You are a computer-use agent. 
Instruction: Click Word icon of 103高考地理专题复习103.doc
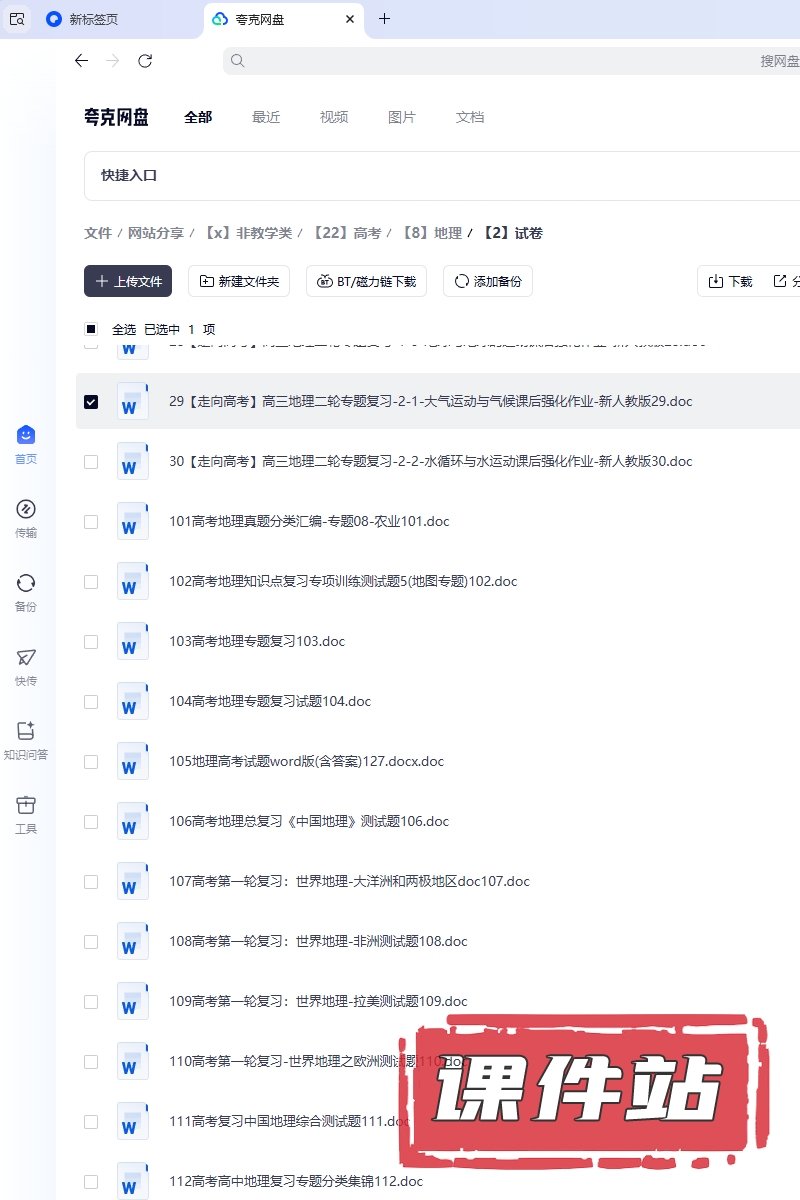click(132, 641)
